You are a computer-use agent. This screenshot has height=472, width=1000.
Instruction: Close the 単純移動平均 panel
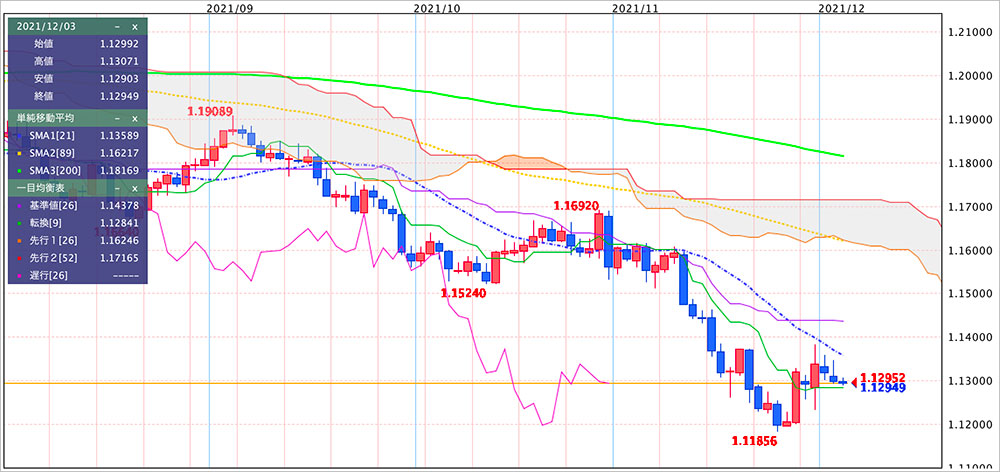tap(135, 118)
